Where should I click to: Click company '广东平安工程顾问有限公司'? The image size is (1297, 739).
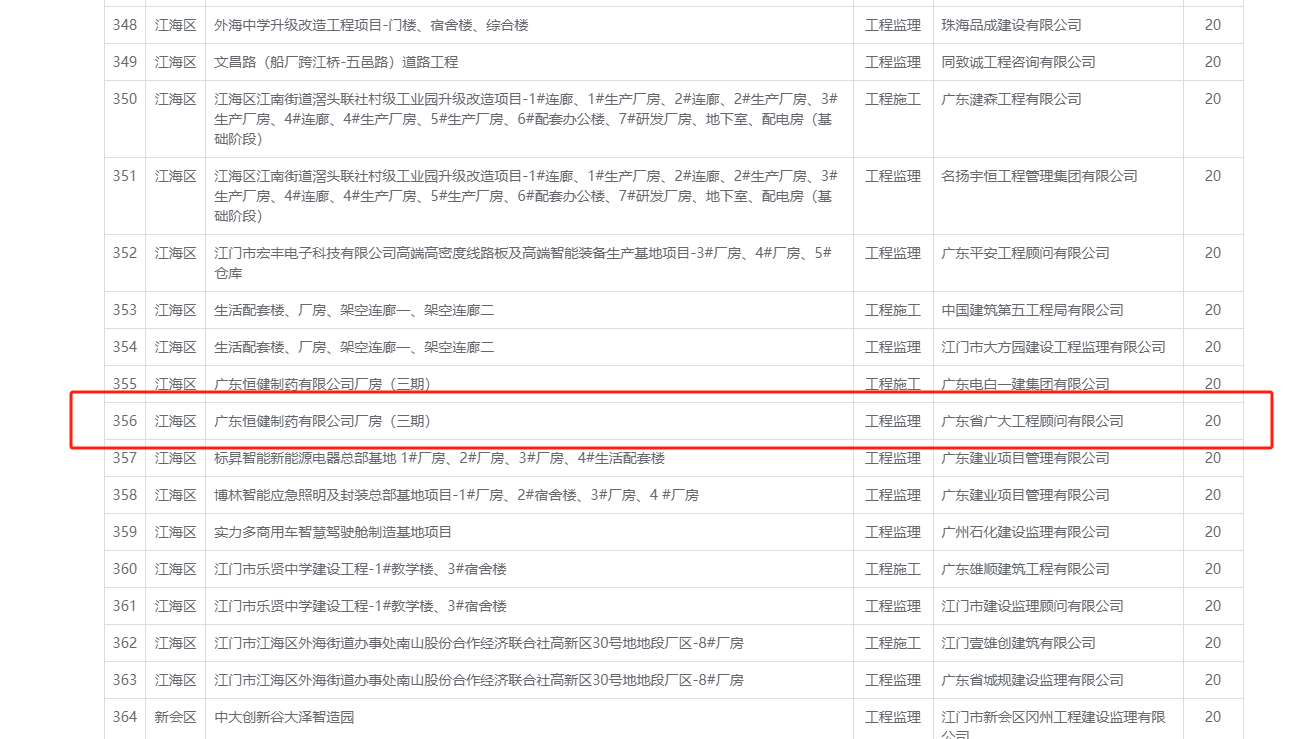1025,253
